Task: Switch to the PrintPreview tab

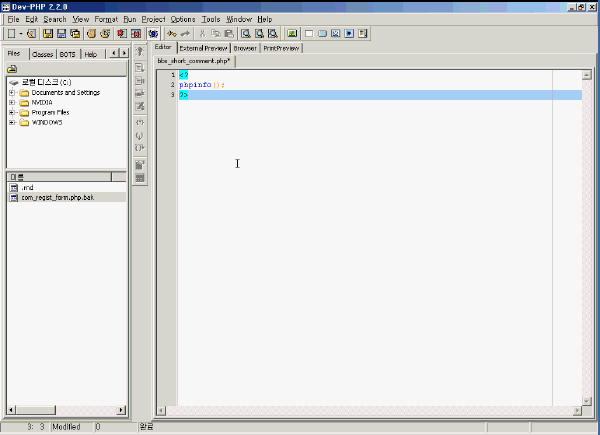Action: click(x=281, y=48)
